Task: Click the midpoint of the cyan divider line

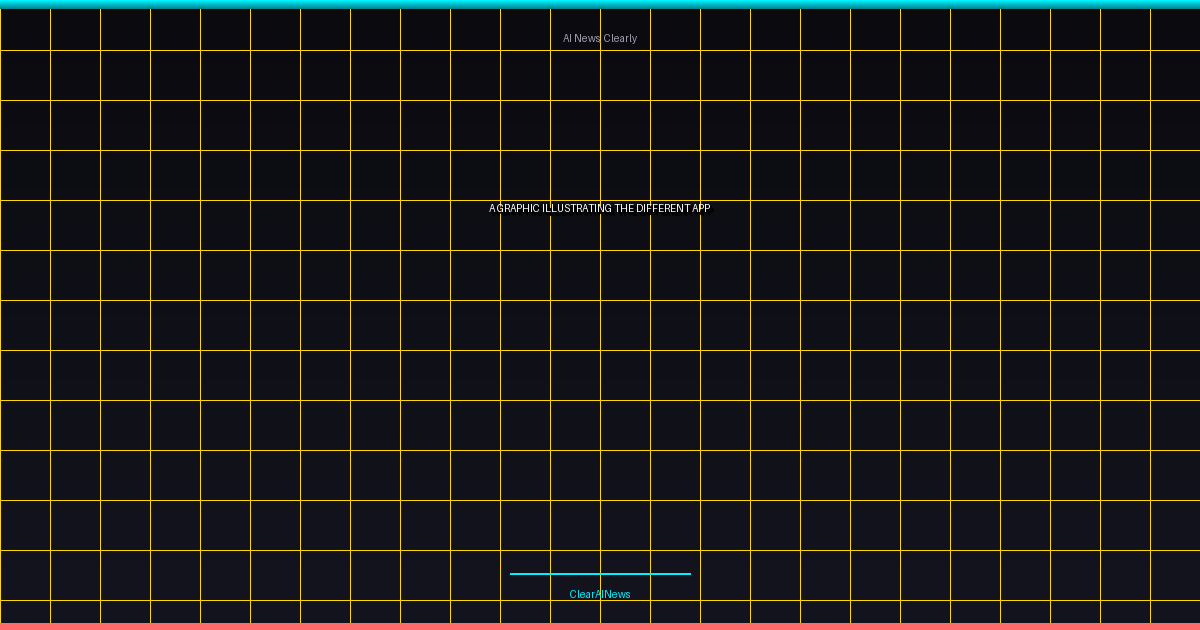Action: [x=600, y=574]
